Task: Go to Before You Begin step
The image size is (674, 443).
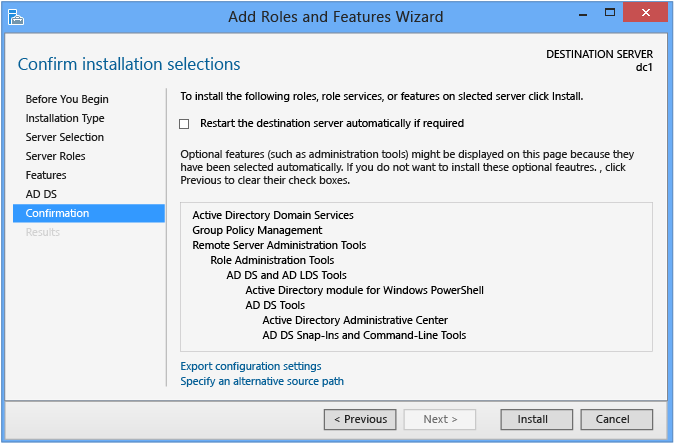Action: point(67,99)
